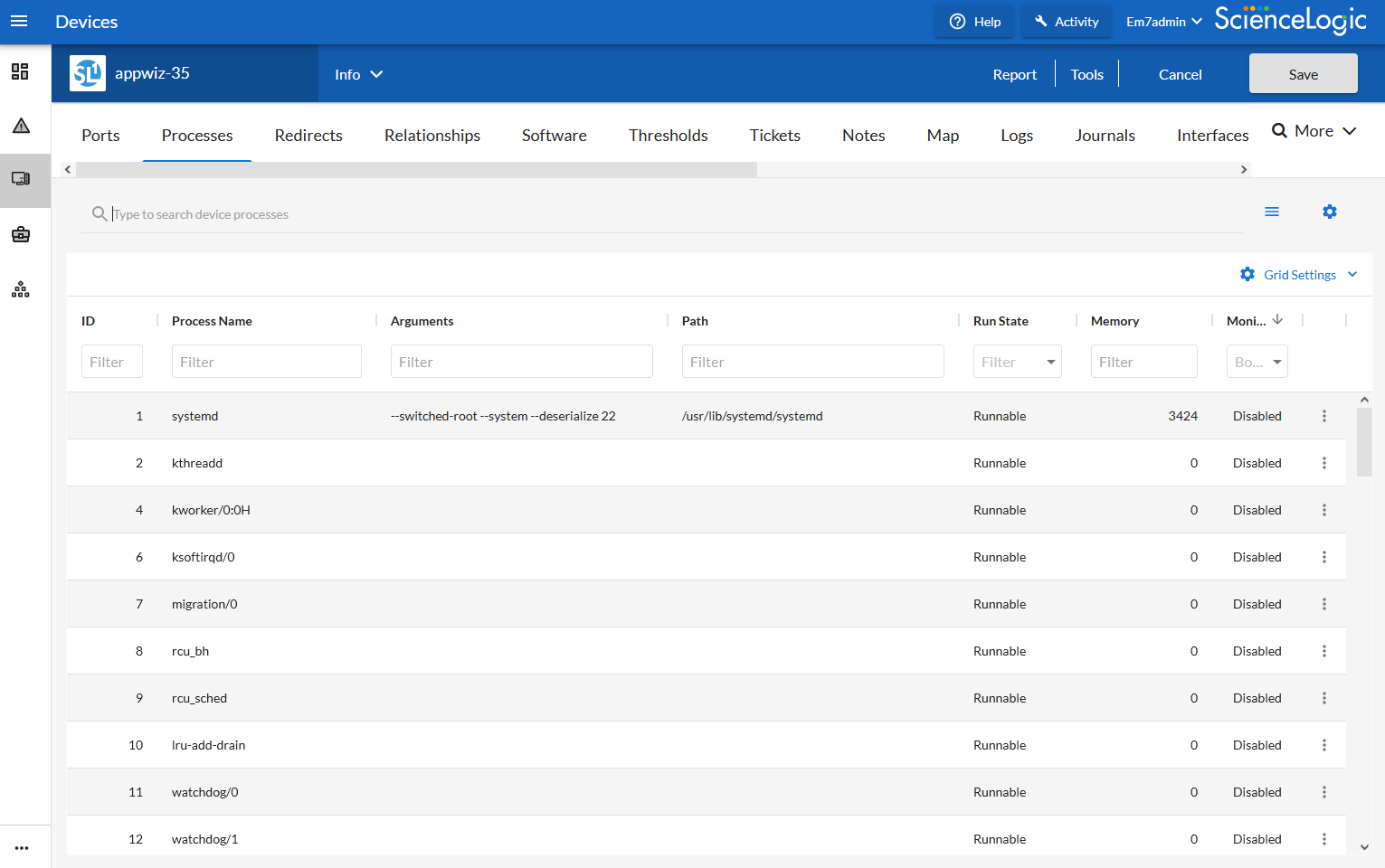Screen dimensions: 1385x868
Task: Select the Devices icon in sidebar
Action: pyautogui.click(x=21, y=179)
